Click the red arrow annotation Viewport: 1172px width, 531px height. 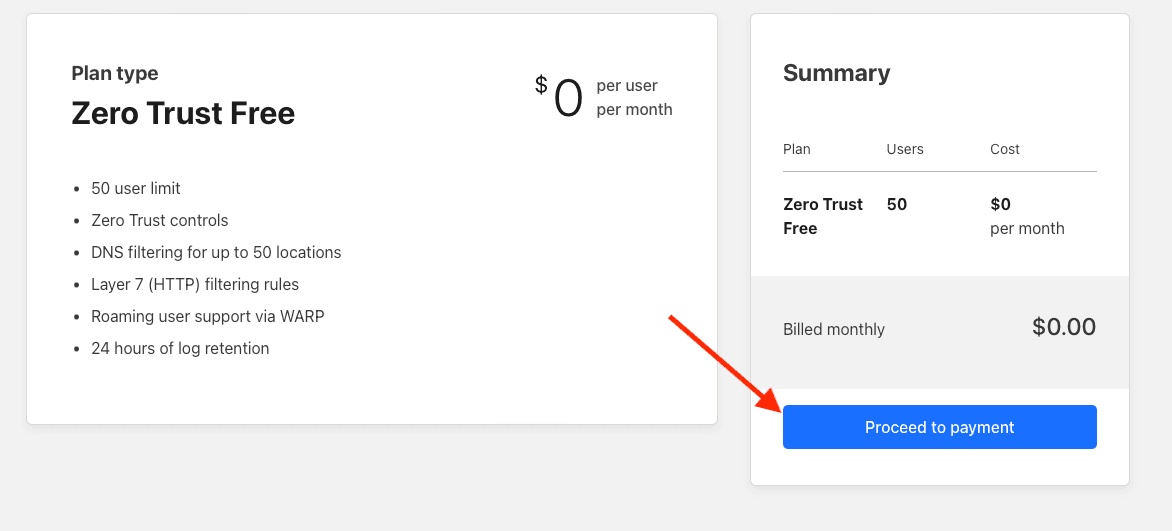coord(724,364)
